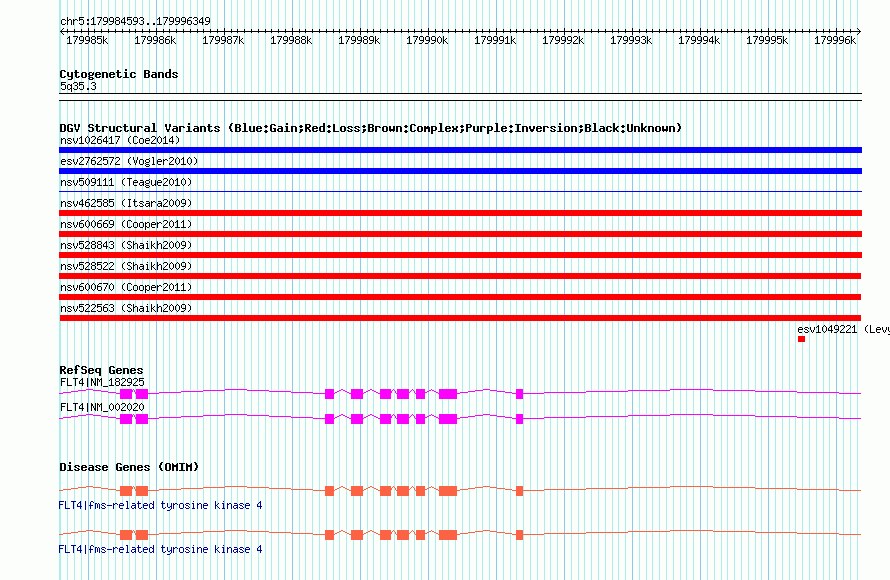This screenshot has width=890, height=580.
Task: Click the upper FLT4 fms-related tyrosine kinase 4 link
Action: coord(161,505)
